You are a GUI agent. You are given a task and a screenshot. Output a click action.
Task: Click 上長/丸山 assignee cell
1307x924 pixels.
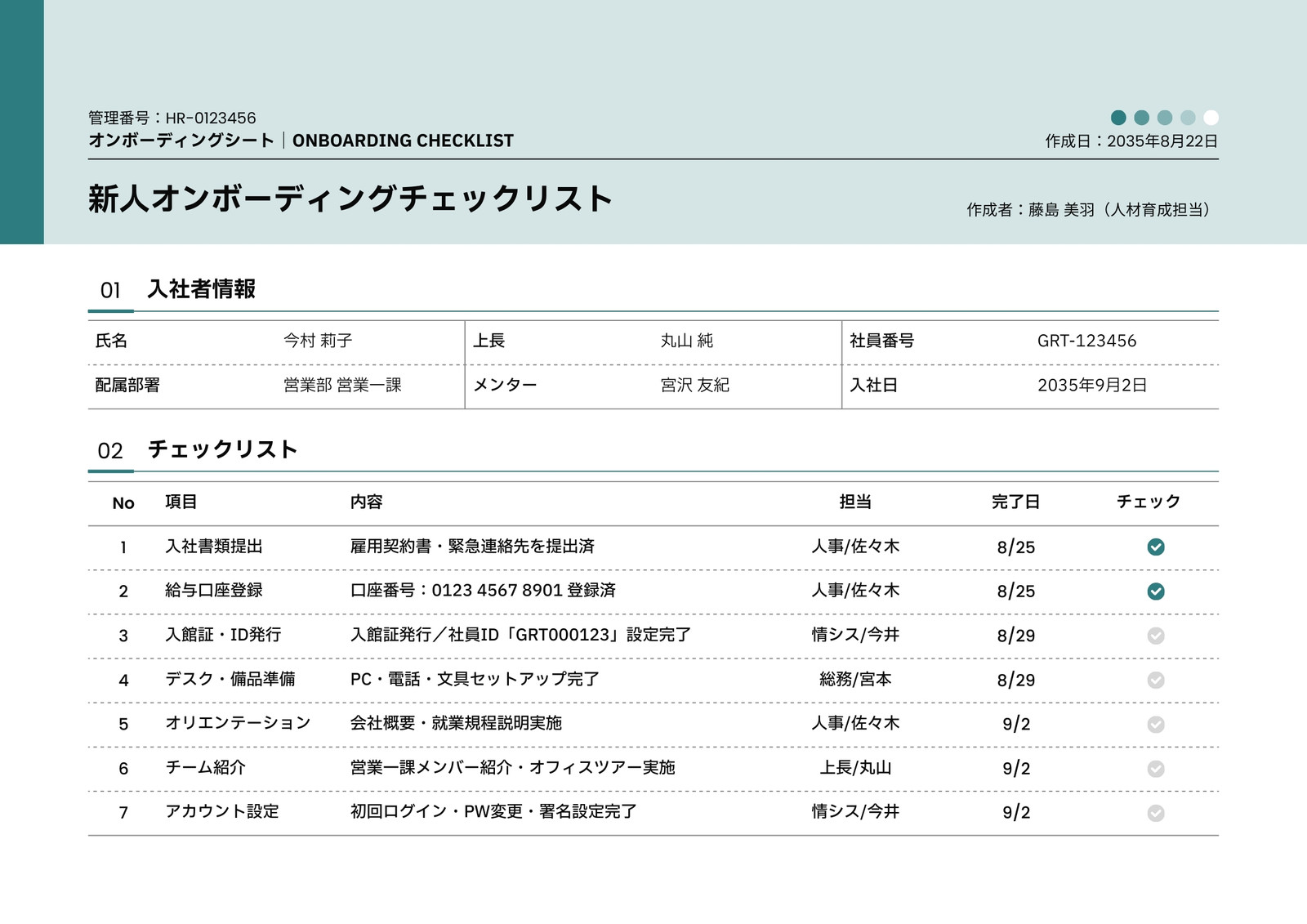point(855,767)
